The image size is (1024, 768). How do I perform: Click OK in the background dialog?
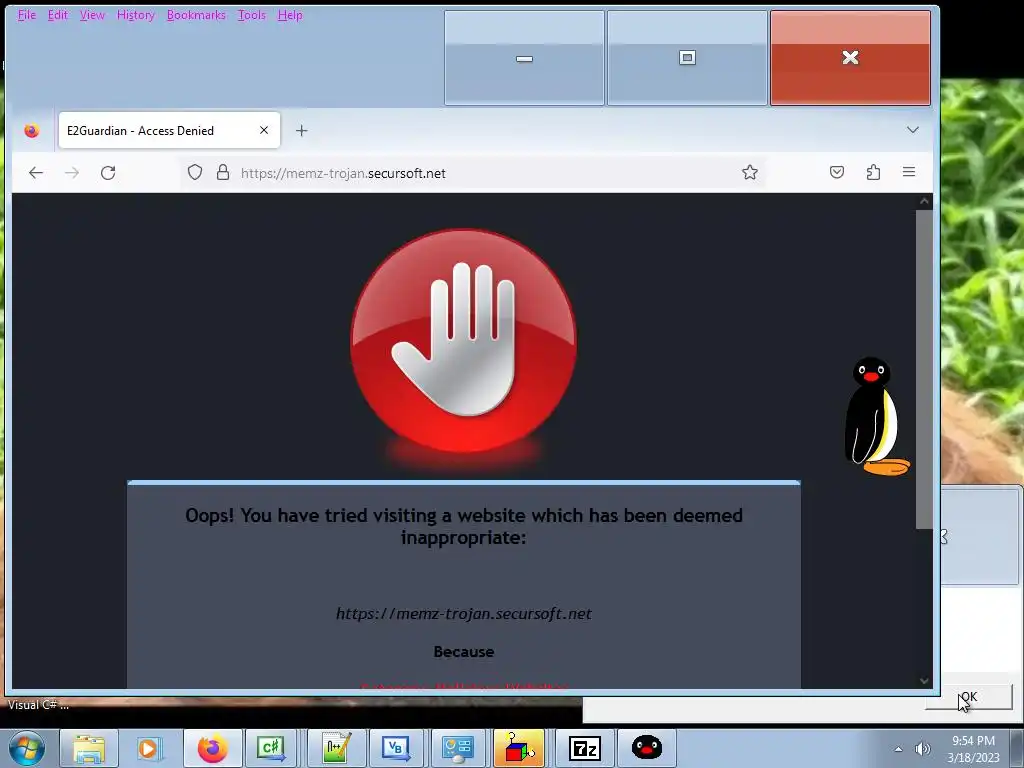pos(969,697)
